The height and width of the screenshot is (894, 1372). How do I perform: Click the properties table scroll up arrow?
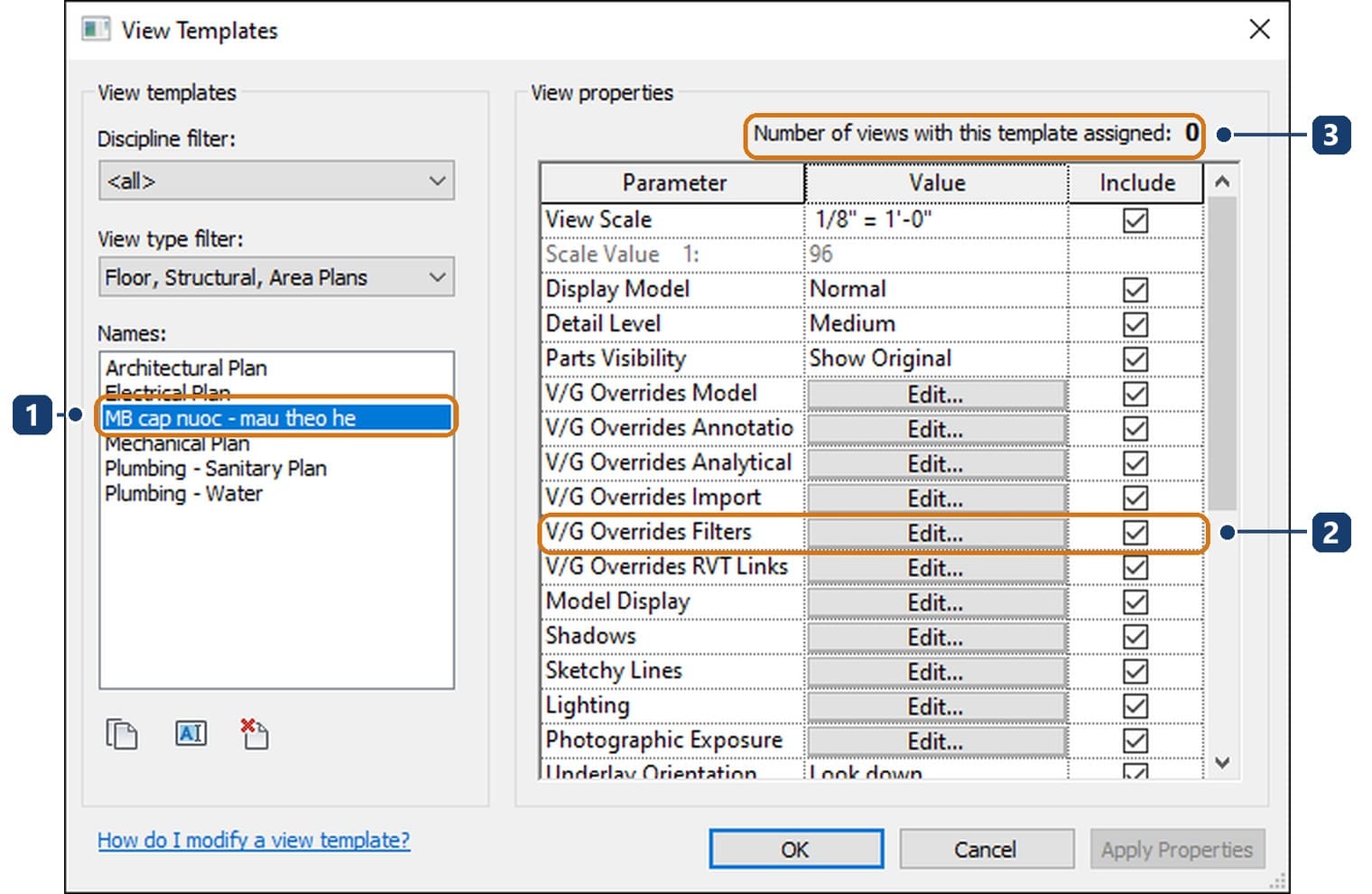1222,182
